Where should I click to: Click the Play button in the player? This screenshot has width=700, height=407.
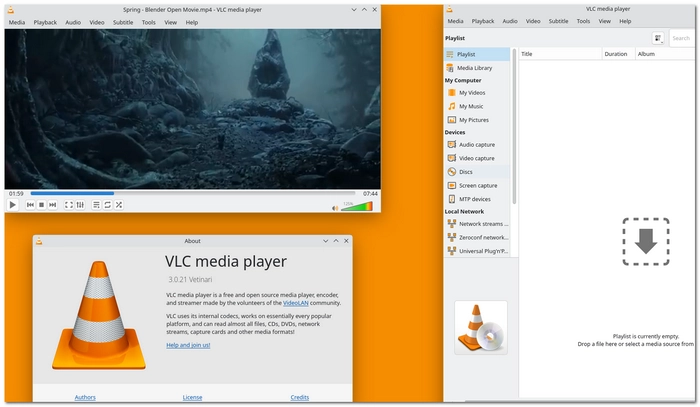[12, 205]
